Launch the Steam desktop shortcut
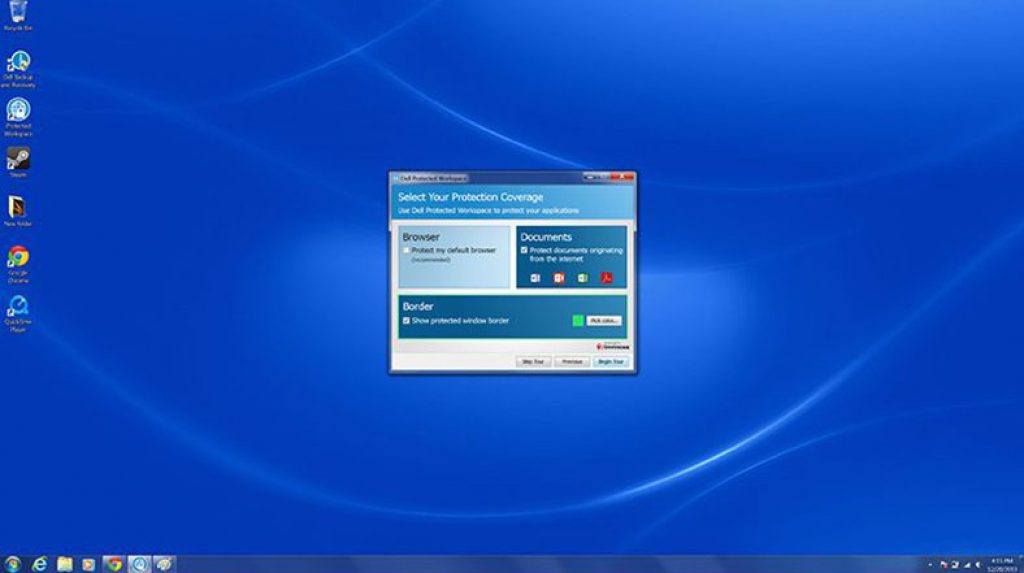This screenshot has width=1024, height=573. (x=18, y=162)
